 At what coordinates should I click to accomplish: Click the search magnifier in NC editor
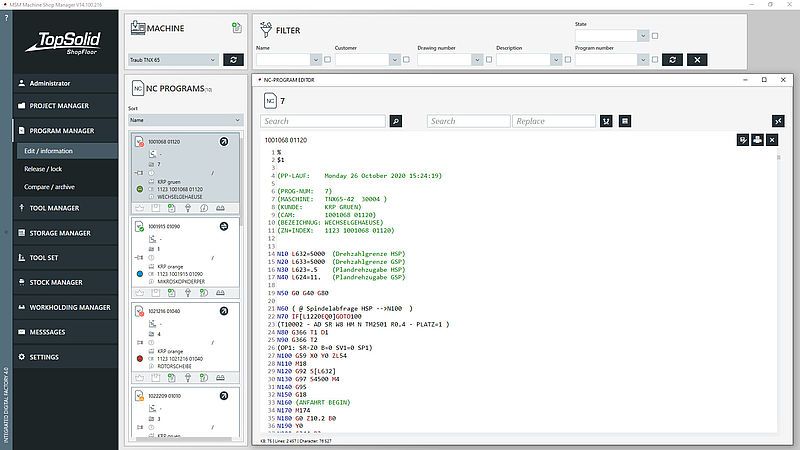tap(395, 121)
